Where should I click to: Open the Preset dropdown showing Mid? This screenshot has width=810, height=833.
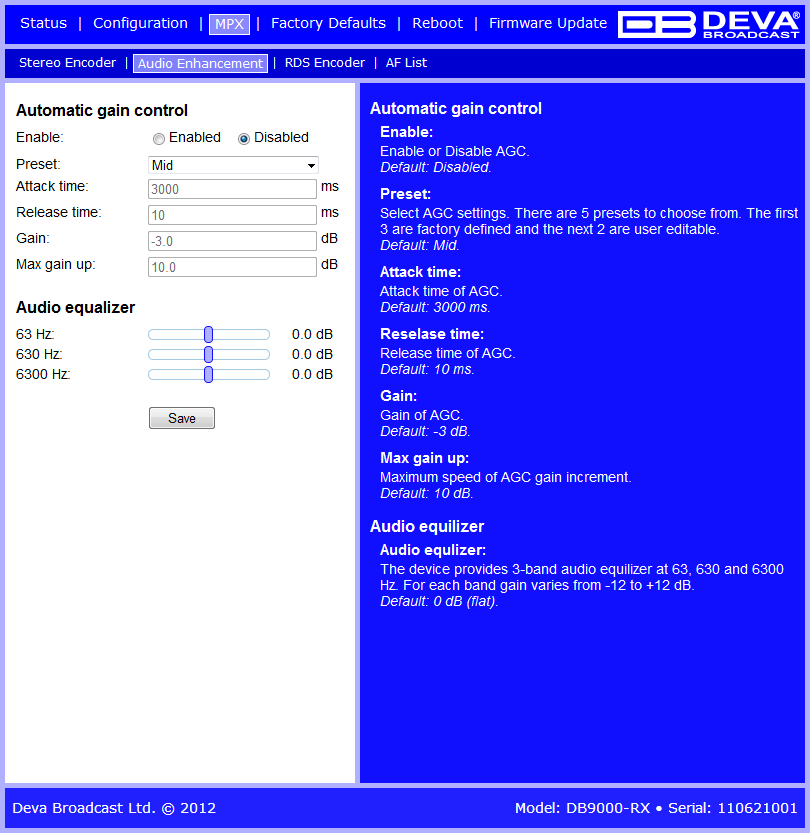click(233, 165)
